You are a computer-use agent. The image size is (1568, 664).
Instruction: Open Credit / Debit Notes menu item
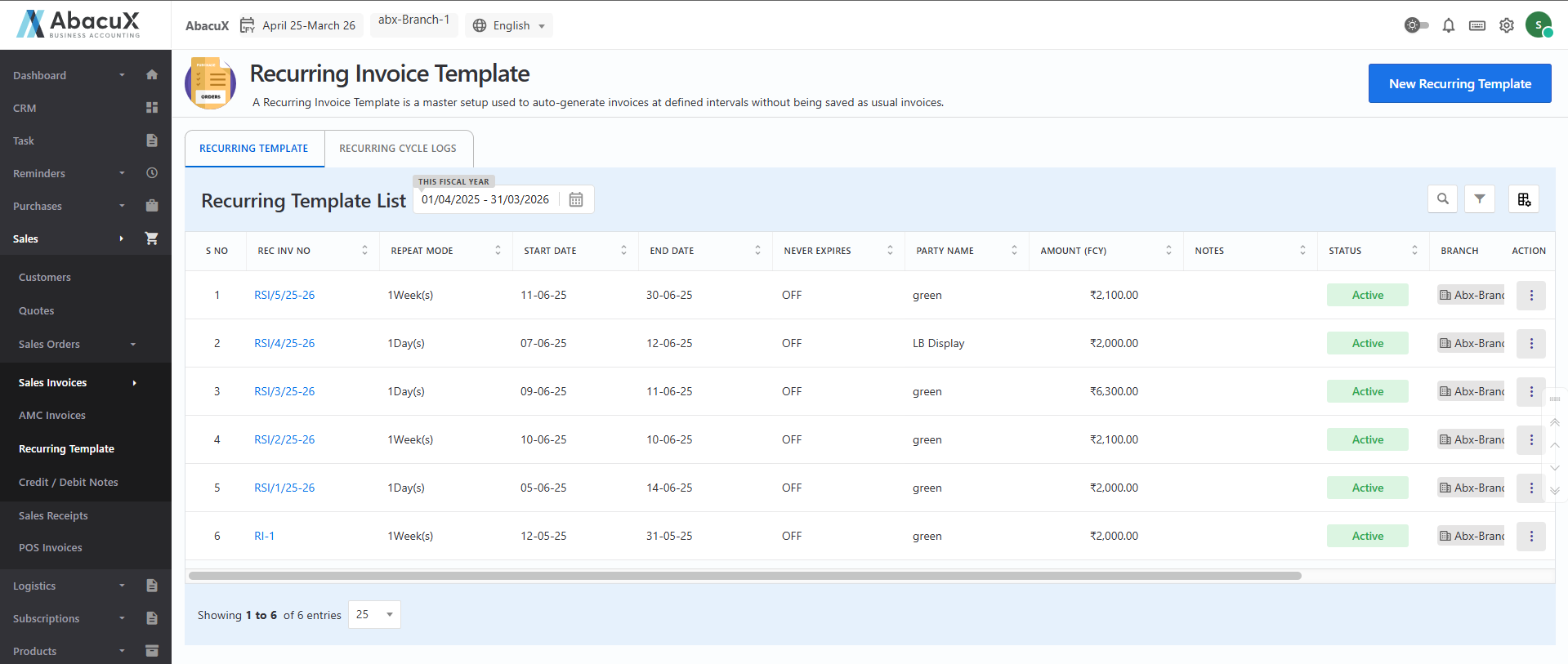(x=69, y=483)
